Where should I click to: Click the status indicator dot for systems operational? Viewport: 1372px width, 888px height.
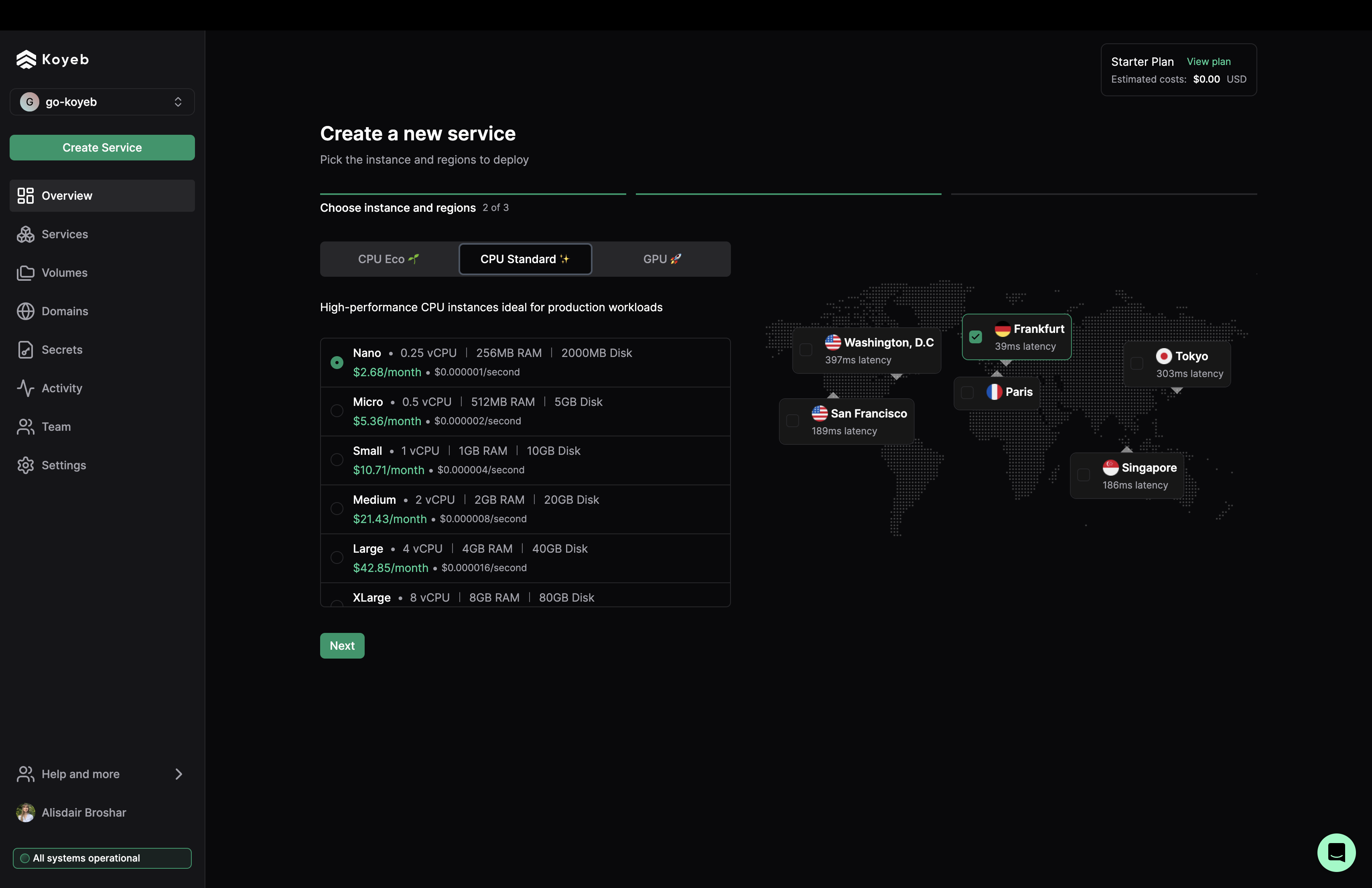pyautogui.click(x=25, y=858)
